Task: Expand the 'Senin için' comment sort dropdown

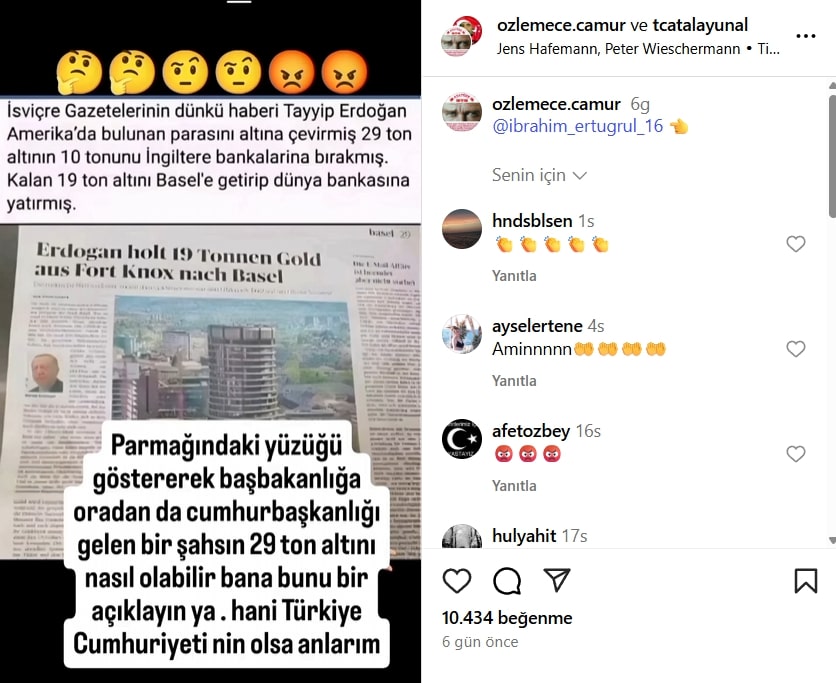Action: click(540, 175)
